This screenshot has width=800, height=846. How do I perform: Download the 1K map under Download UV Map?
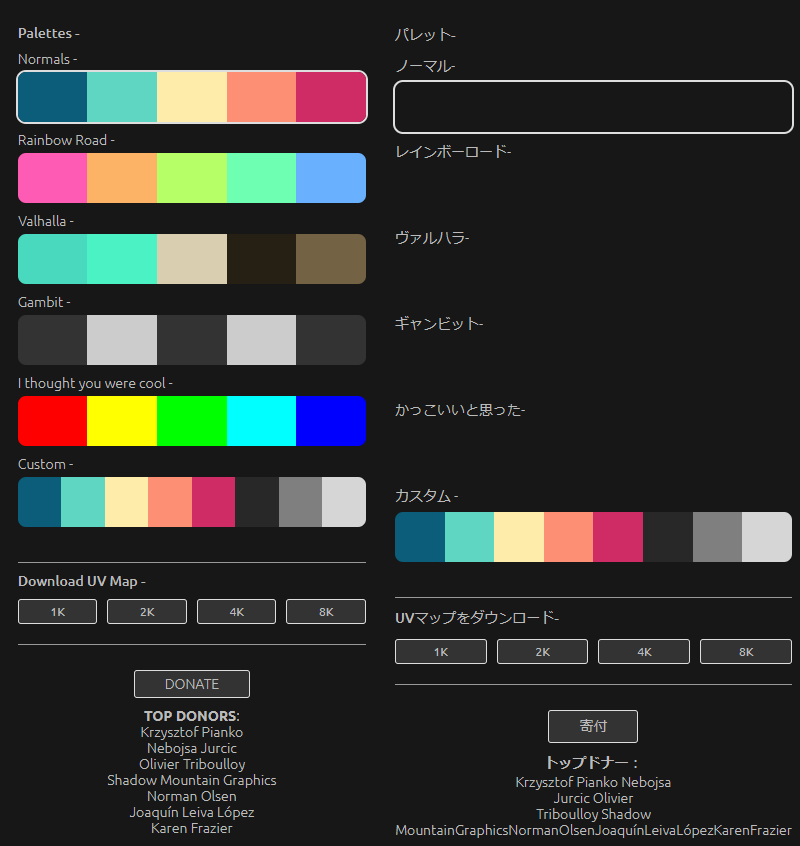[57, 612]
